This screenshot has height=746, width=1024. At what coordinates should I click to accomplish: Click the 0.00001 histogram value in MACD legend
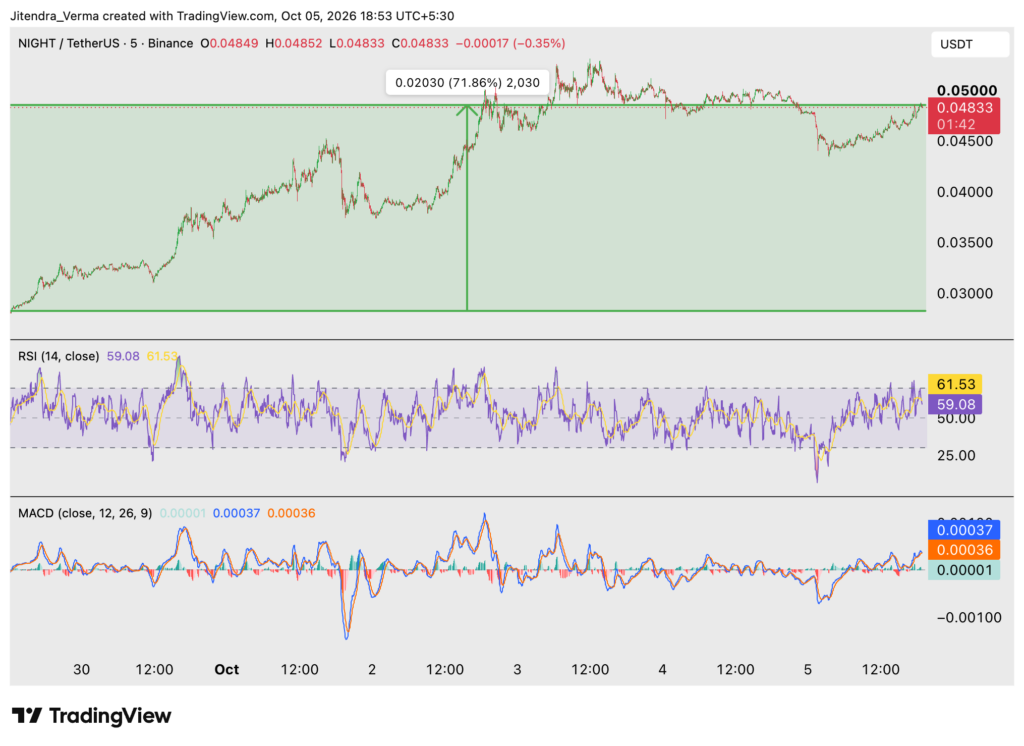tap(183, 513)
